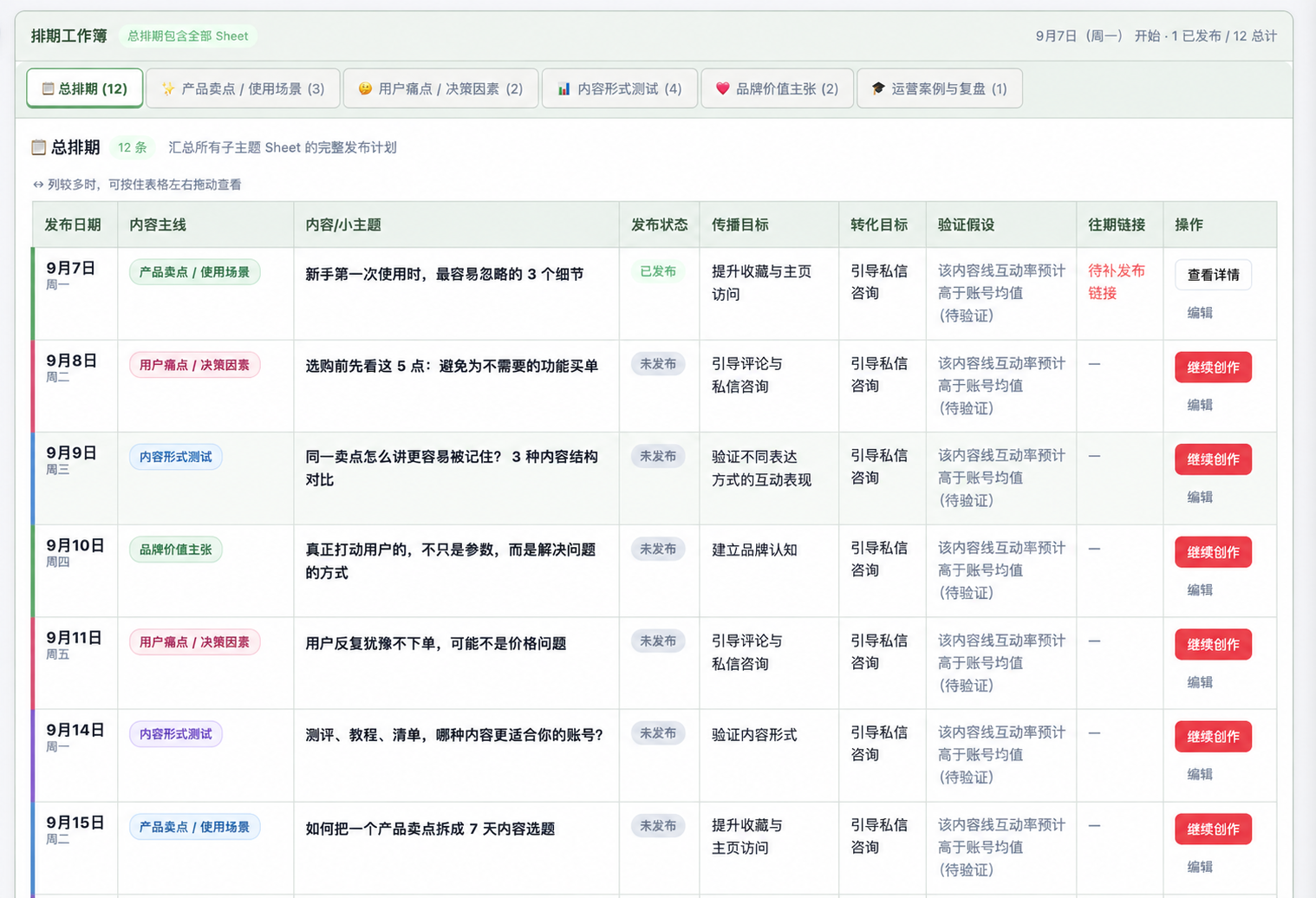This screenshot has width=1316, height=898.
Task: Open 编辑 on the 9月10日 row
Action: coord(1200,590)
